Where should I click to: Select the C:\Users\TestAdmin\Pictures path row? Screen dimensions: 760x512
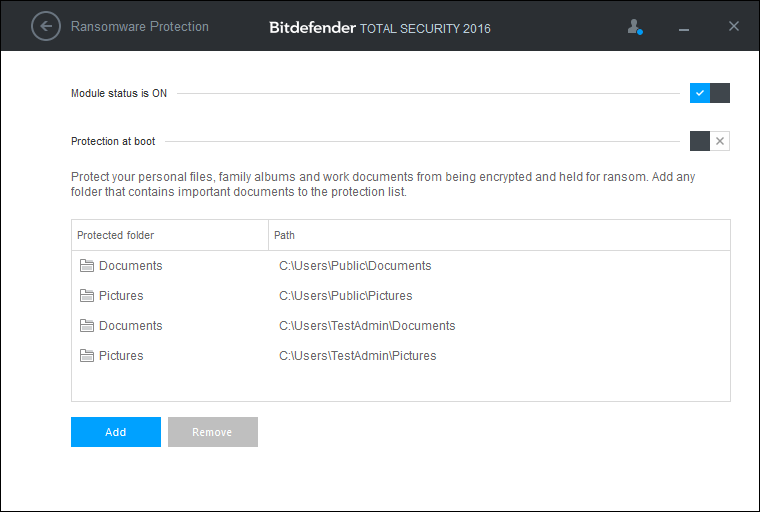401,356
